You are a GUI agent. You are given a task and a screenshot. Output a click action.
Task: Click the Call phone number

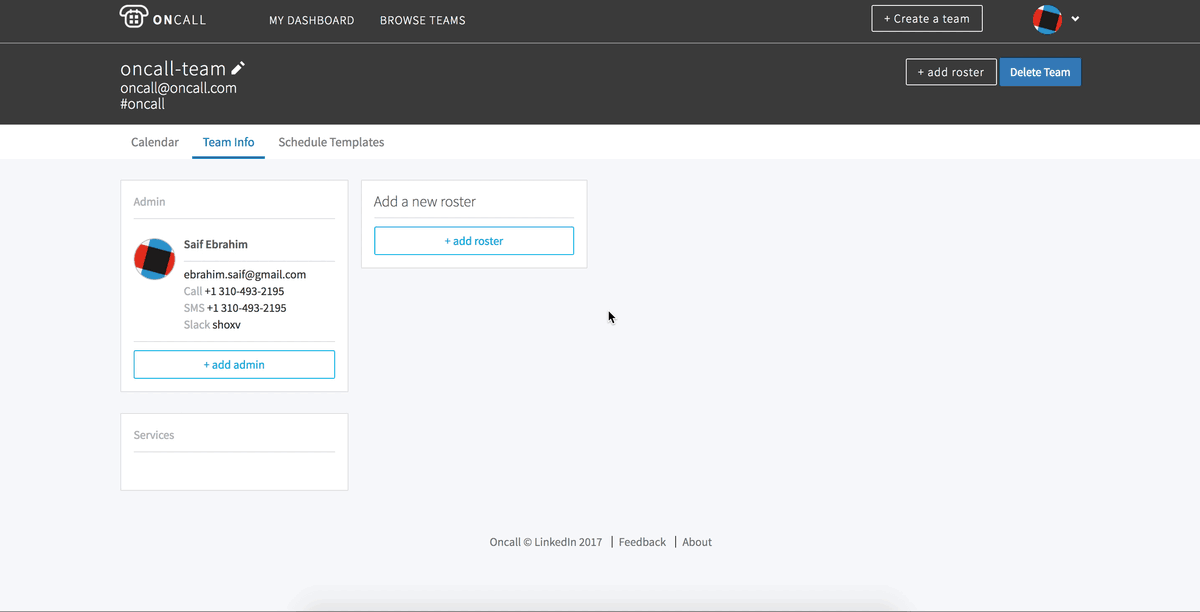[244, 291]
